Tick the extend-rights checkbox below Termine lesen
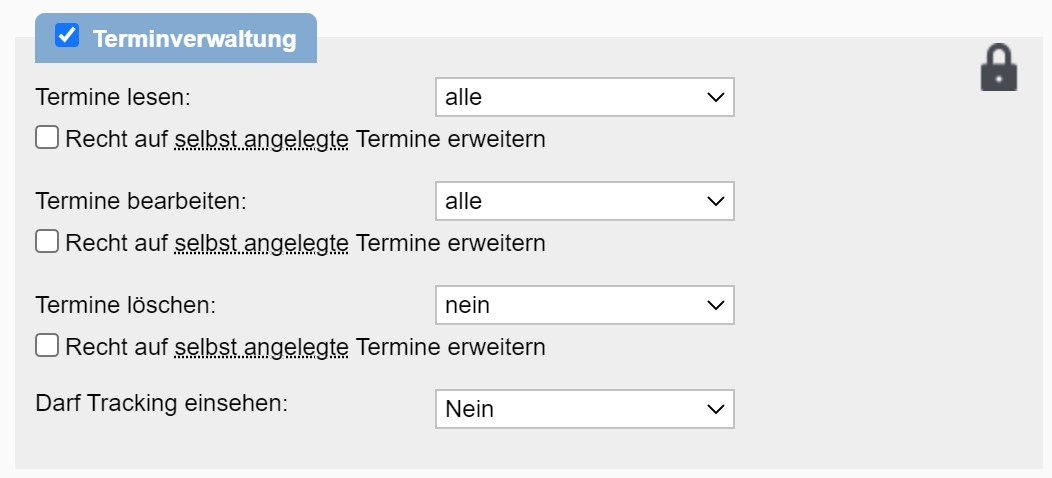 click(47, 138)
